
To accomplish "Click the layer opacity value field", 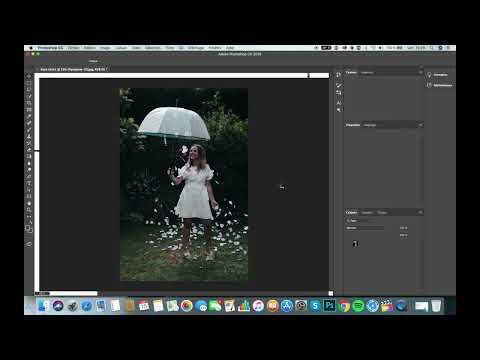I will [x=403, y=228].
